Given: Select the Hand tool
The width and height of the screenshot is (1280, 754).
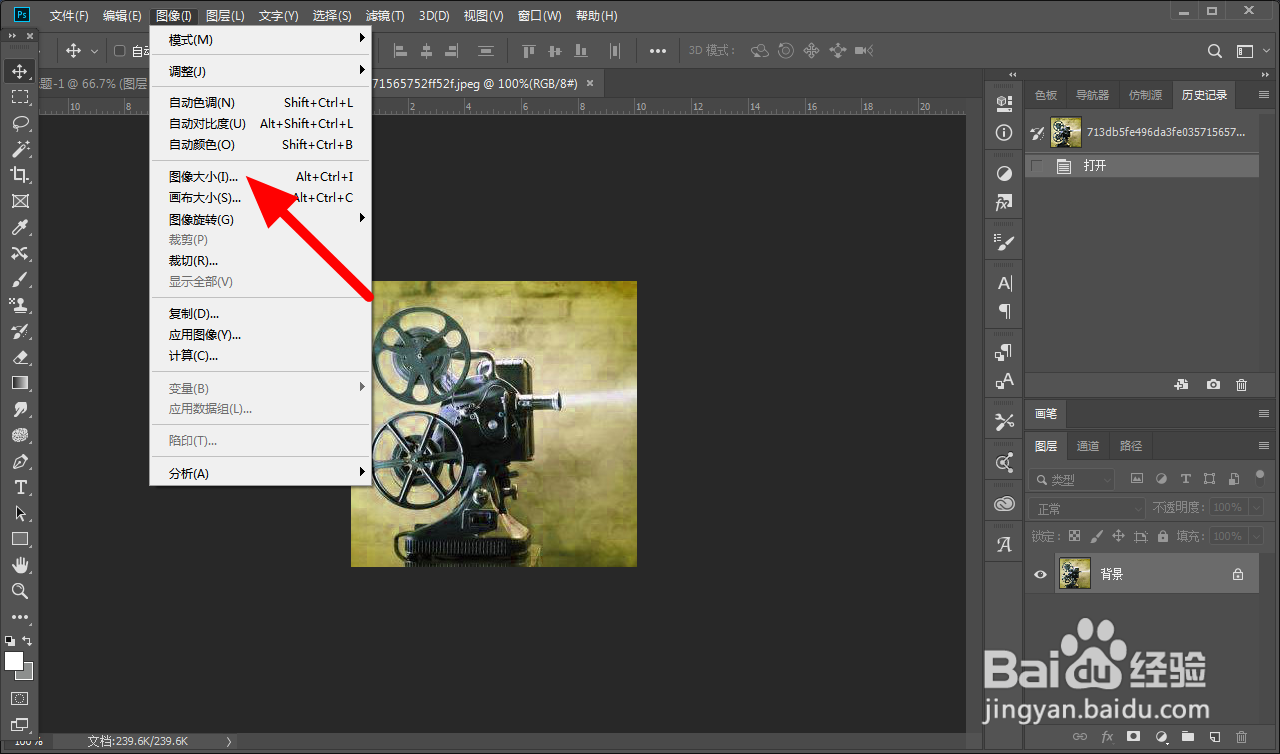Looking at the screenshot, I should pyautogui.click(x=20, y=565).
